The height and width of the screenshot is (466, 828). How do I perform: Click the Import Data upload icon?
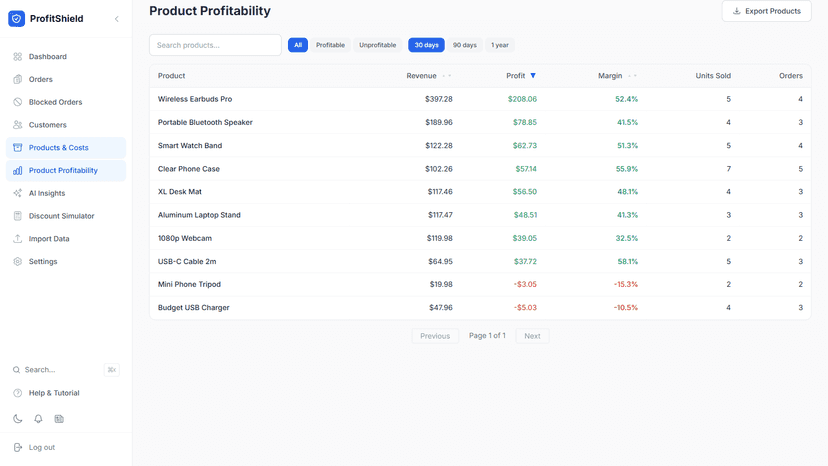17,238
